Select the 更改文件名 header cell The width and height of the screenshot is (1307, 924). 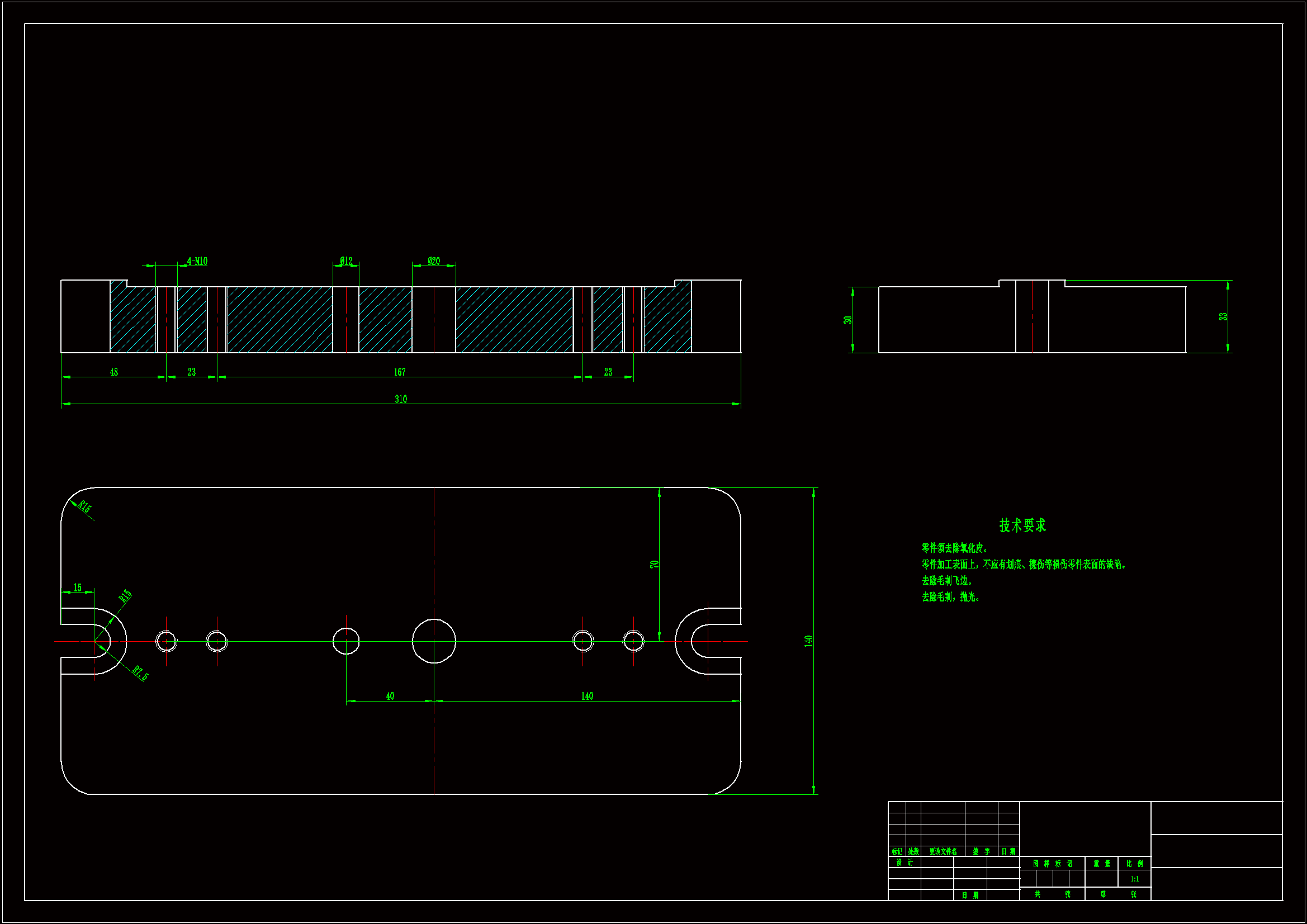[943, 852]
